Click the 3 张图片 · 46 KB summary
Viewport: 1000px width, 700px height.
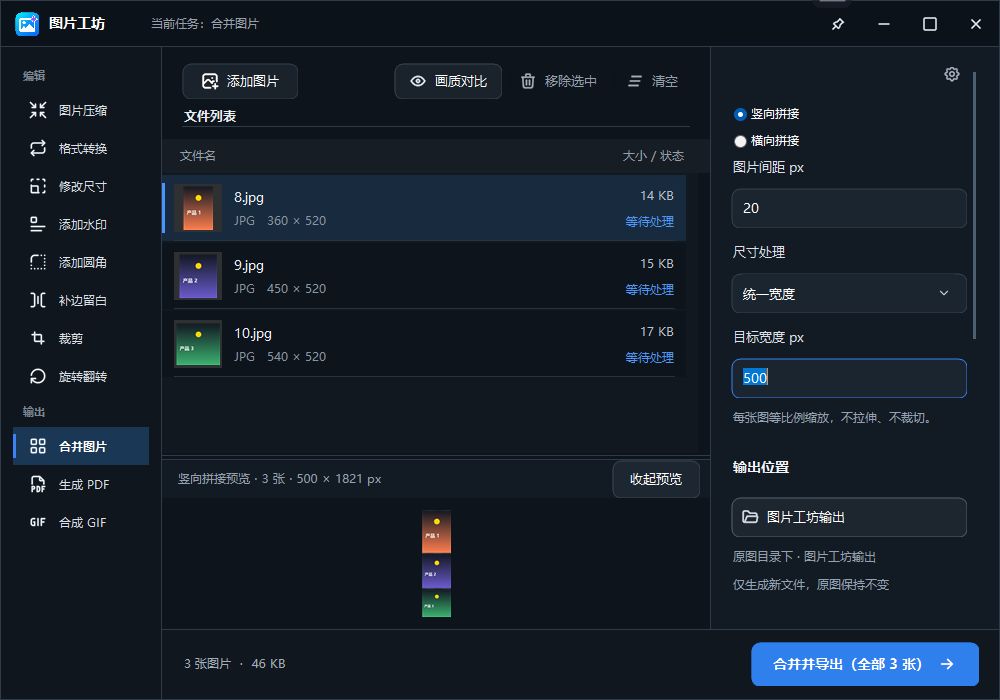tap(235, 664)
